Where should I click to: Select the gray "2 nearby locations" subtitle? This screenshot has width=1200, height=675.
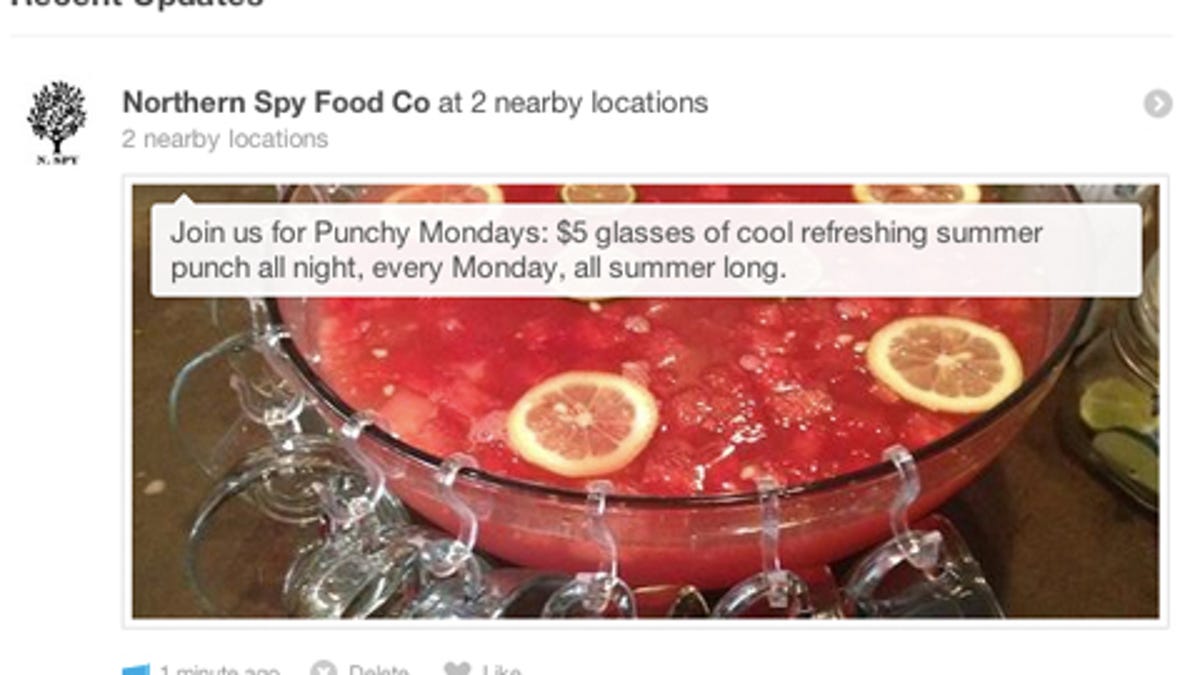point(225,139)
